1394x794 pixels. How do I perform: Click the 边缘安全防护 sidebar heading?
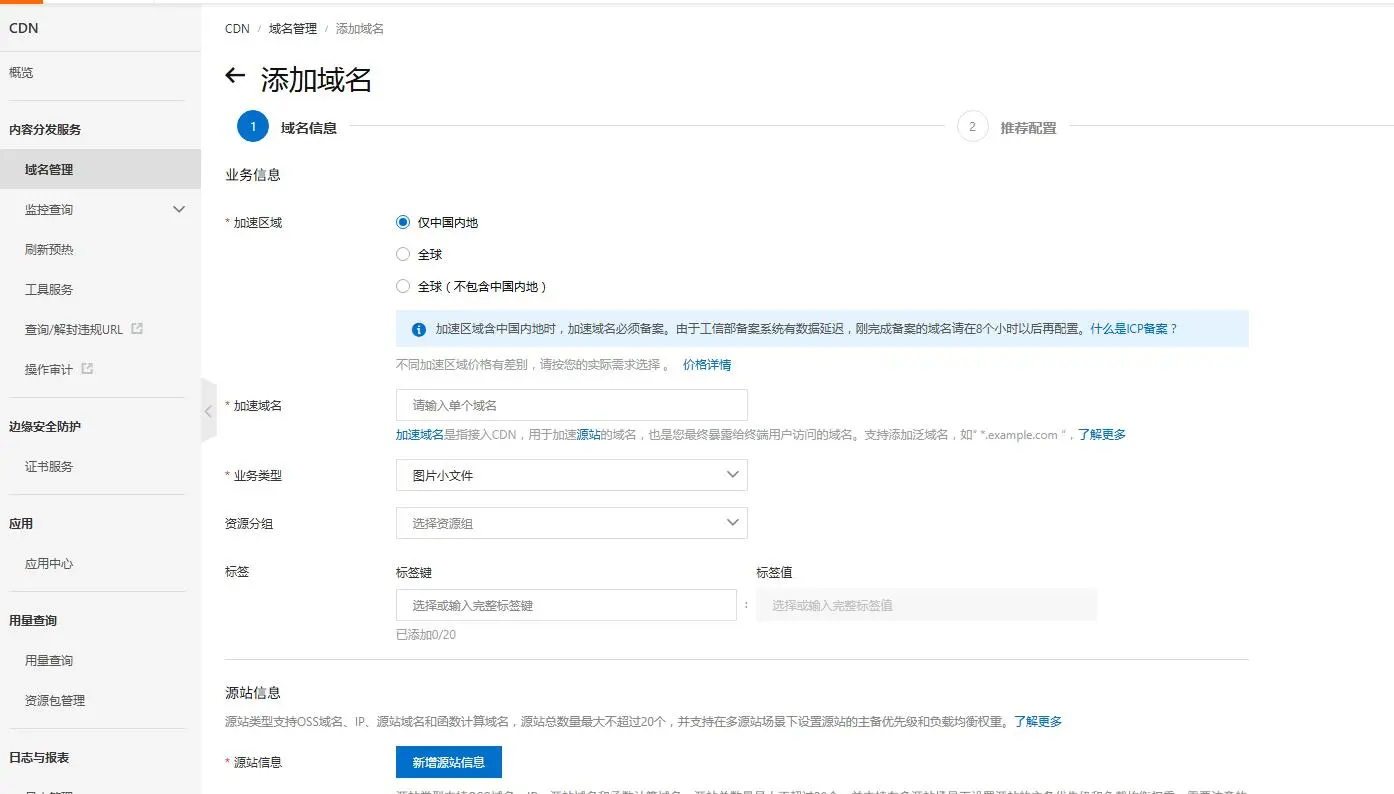(x=45, y=426)
